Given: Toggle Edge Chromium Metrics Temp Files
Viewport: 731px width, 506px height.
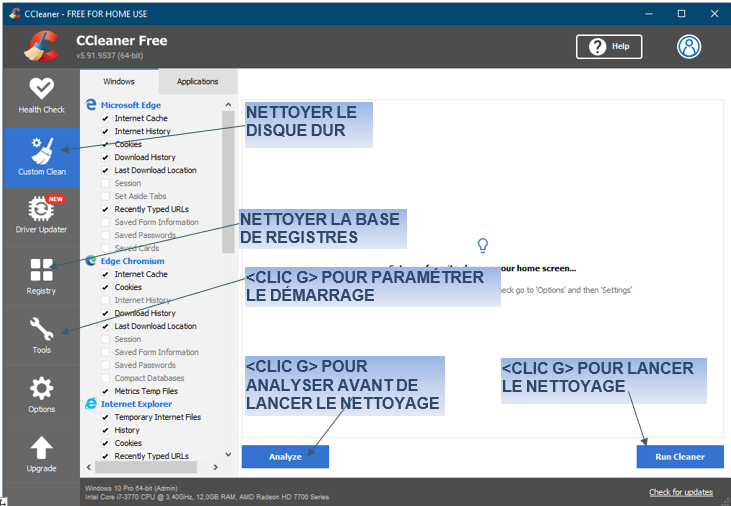Looking at the screenshot, I should [x=105, y=391].
